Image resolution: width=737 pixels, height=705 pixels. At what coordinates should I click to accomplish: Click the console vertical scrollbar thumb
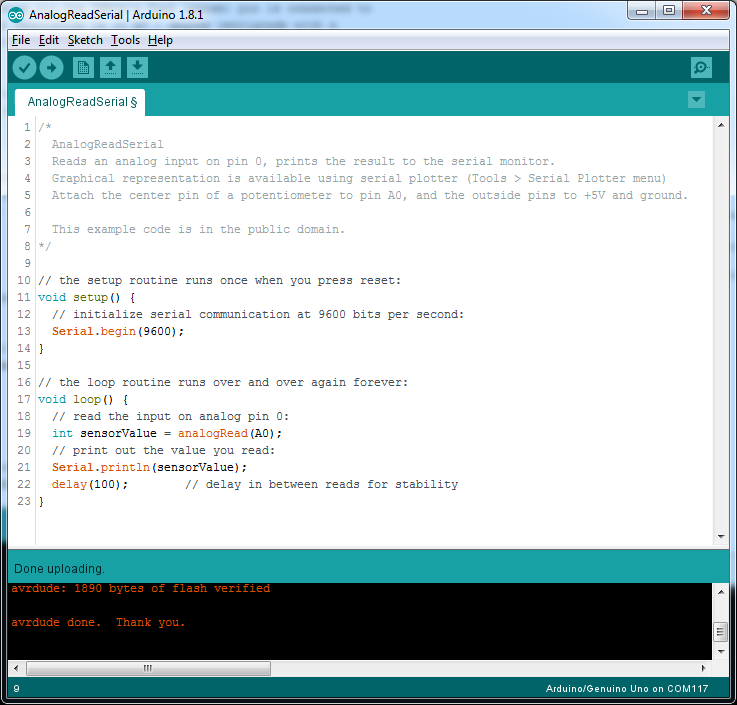tap(721, 632)
